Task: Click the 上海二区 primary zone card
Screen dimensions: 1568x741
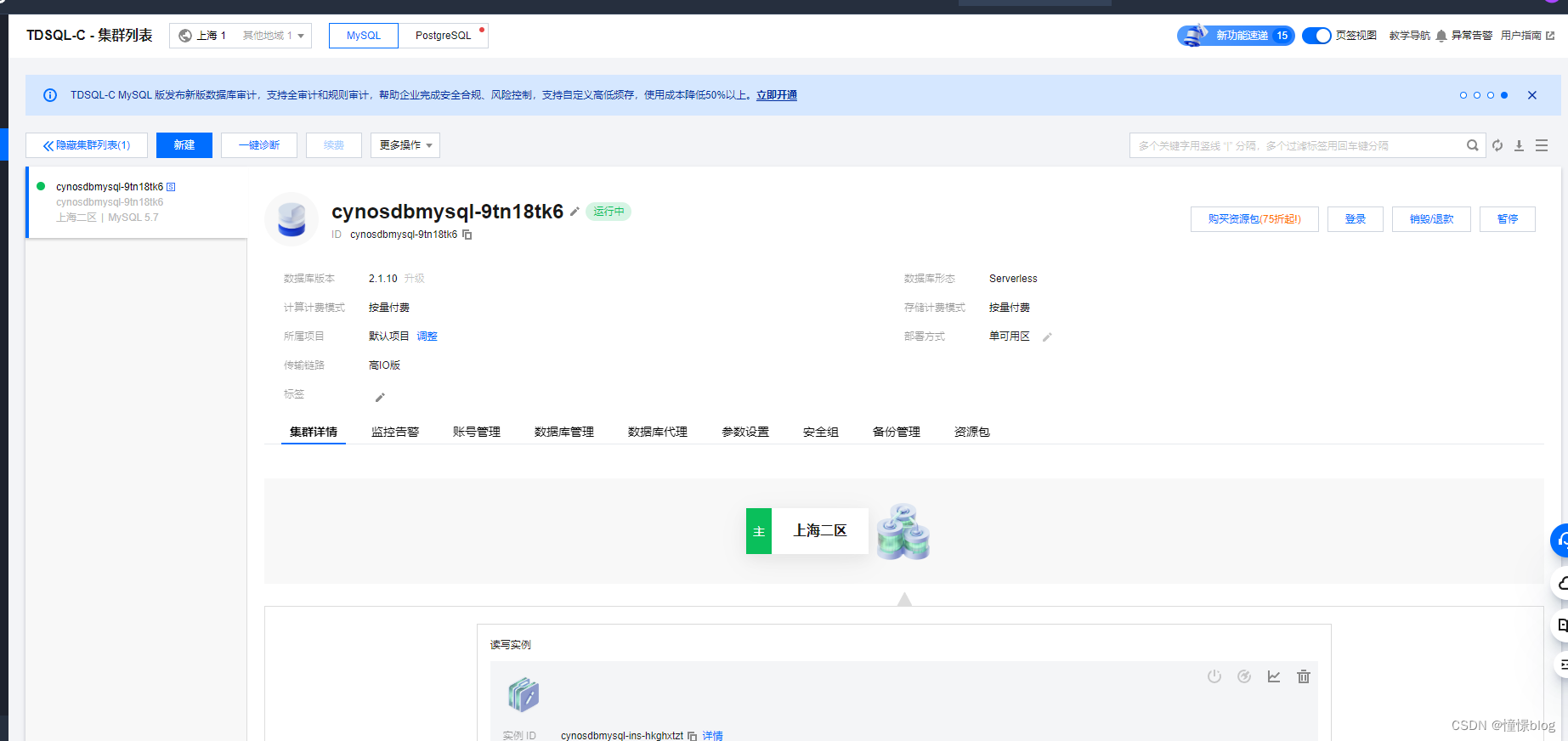Action: pyautogui.click(x=807, y=531)
